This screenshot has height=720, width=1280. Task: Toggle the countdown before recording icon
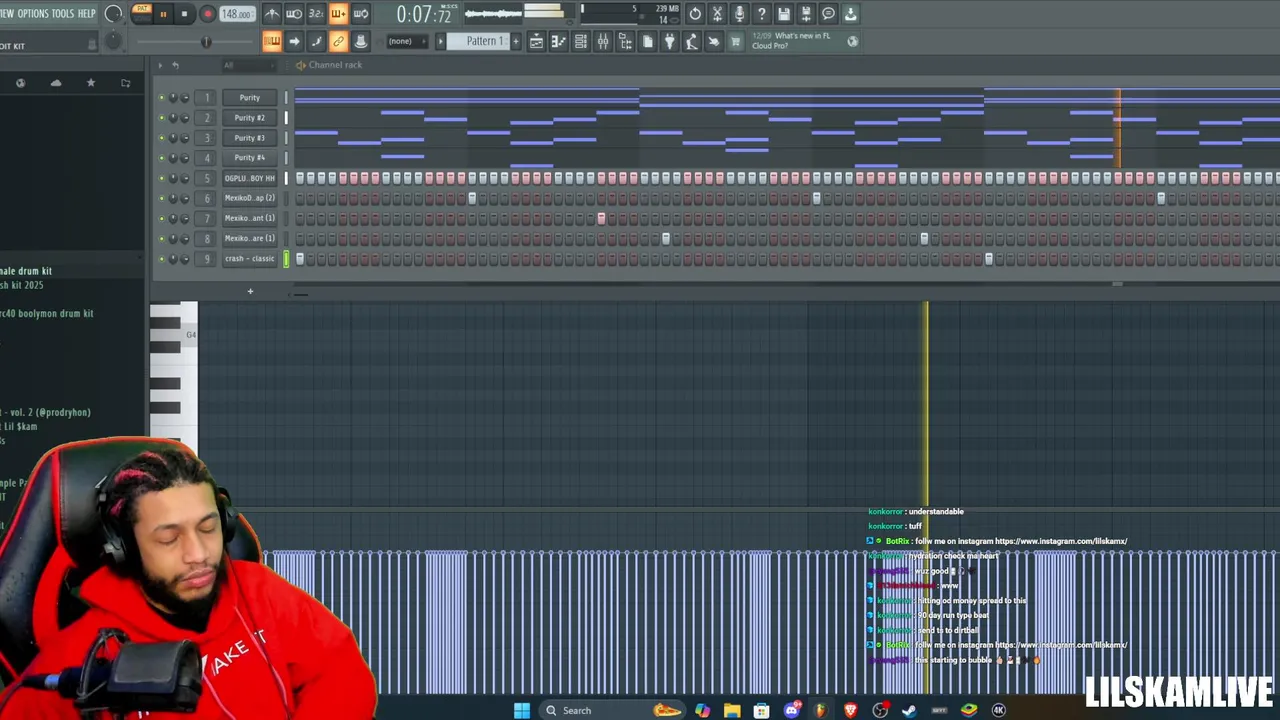(316, 14)
